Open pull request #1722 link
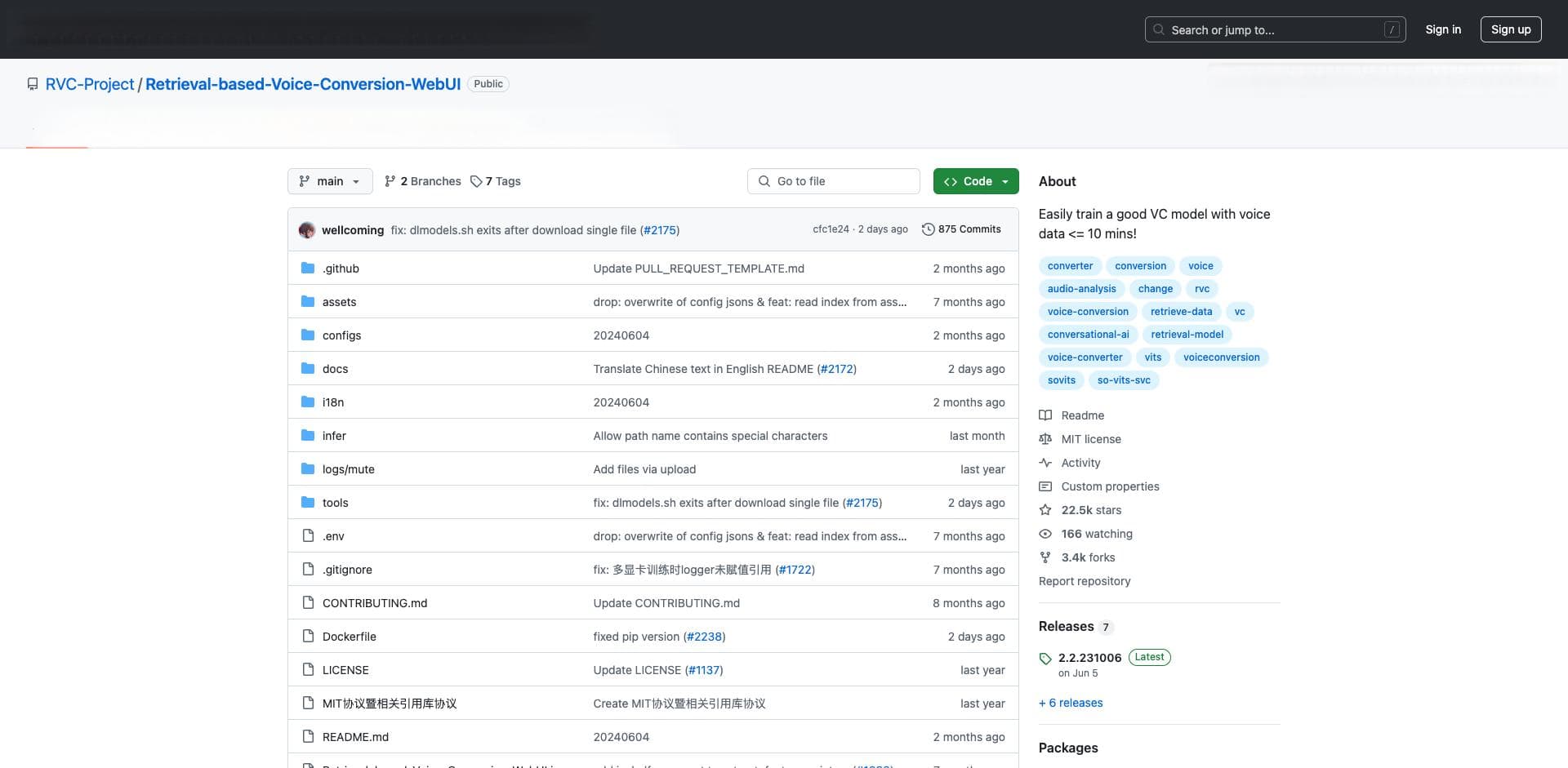The image size is (1568, 768). tap(795, 570)
